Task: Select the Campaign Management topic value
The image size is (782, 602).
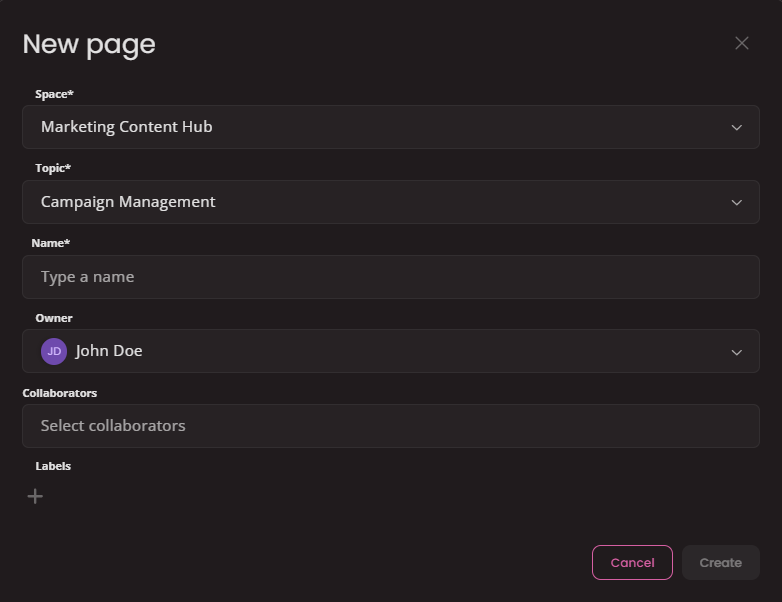Action: (128, 202)
